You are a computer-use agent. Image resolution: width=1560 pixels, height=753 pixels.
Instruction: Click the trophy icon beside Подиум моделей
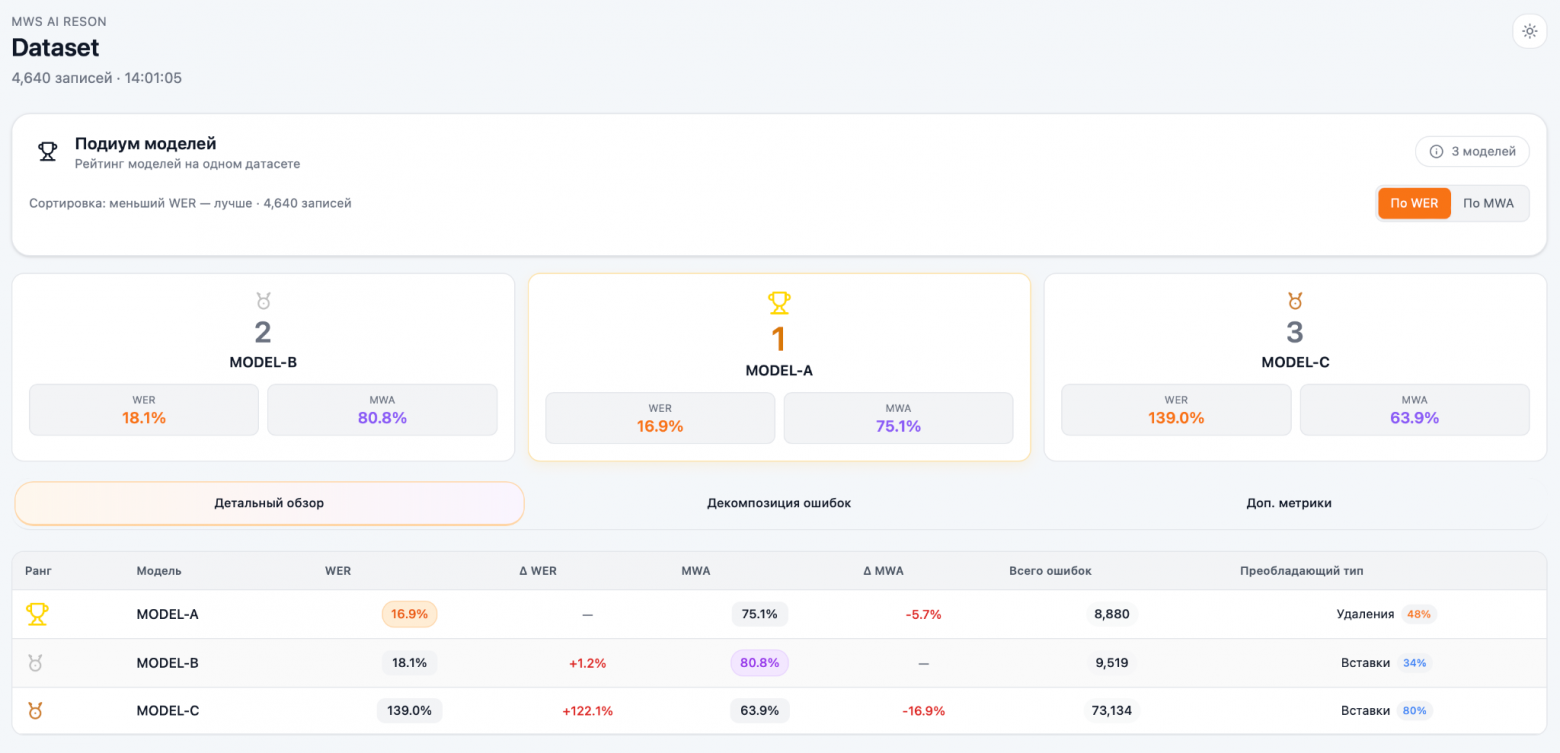47,152
